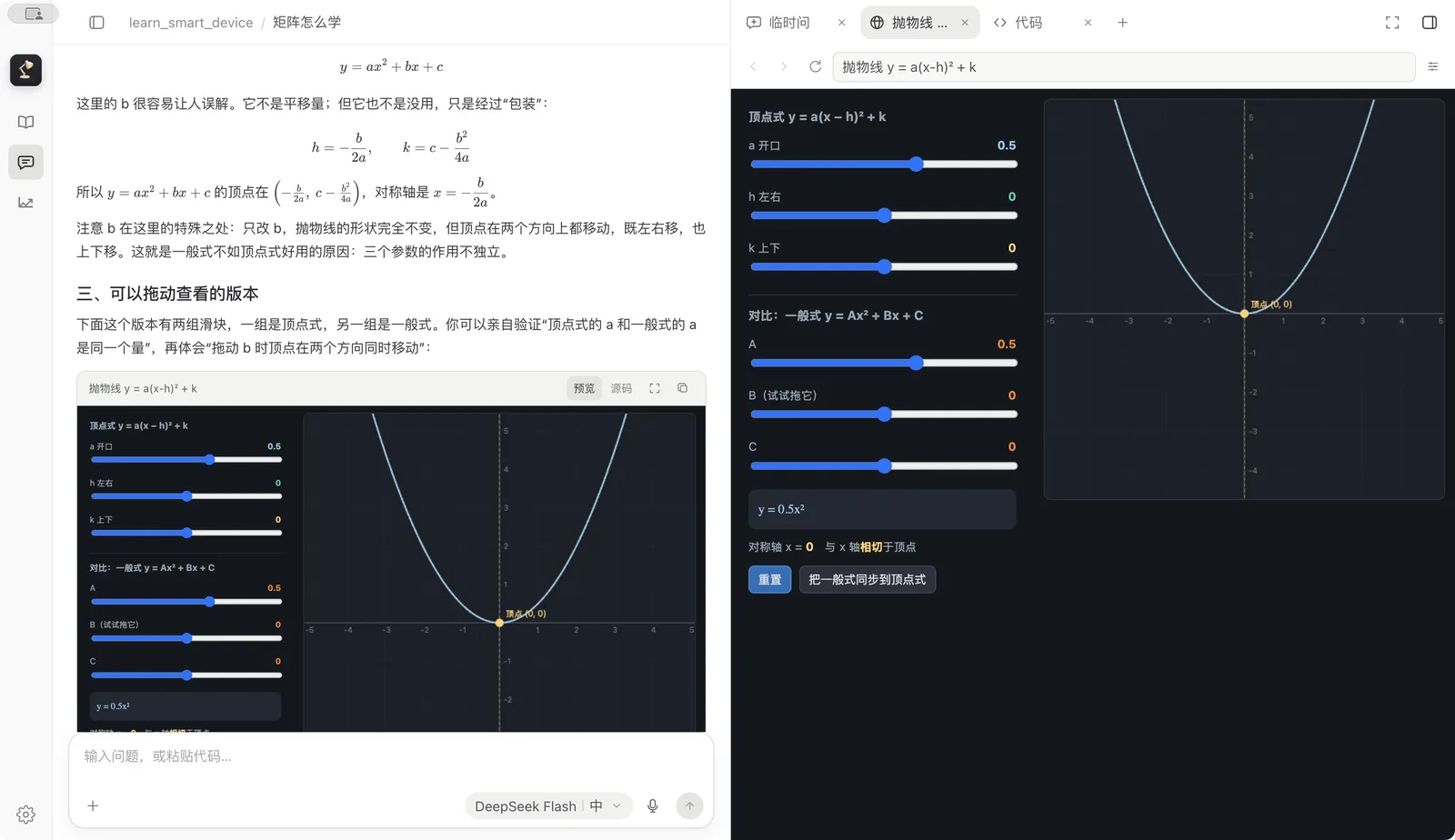Maximize the right panel with fullscreen icon
1455x840 pixels.
pos(1392,23)
